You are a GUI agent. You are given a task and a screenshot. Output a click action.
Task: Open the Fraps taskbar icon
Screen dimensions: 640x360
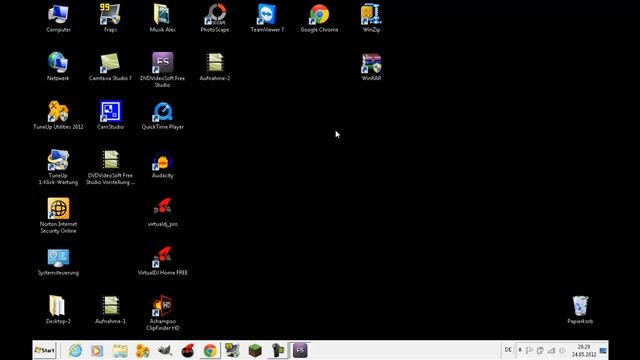pos(232,350)
